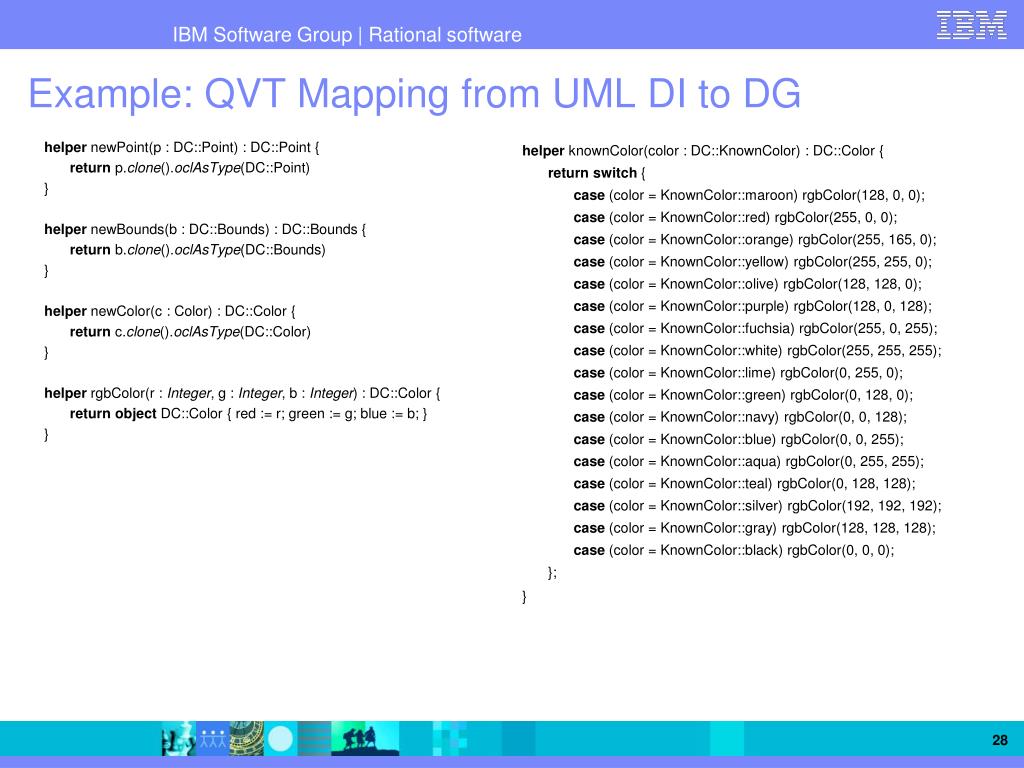Click the line "helper newBounds(b : DC::Bounds) : DC::Bounds {"
The height and width of the screenshot is (768, 1024).
click(x=205, y=230)
